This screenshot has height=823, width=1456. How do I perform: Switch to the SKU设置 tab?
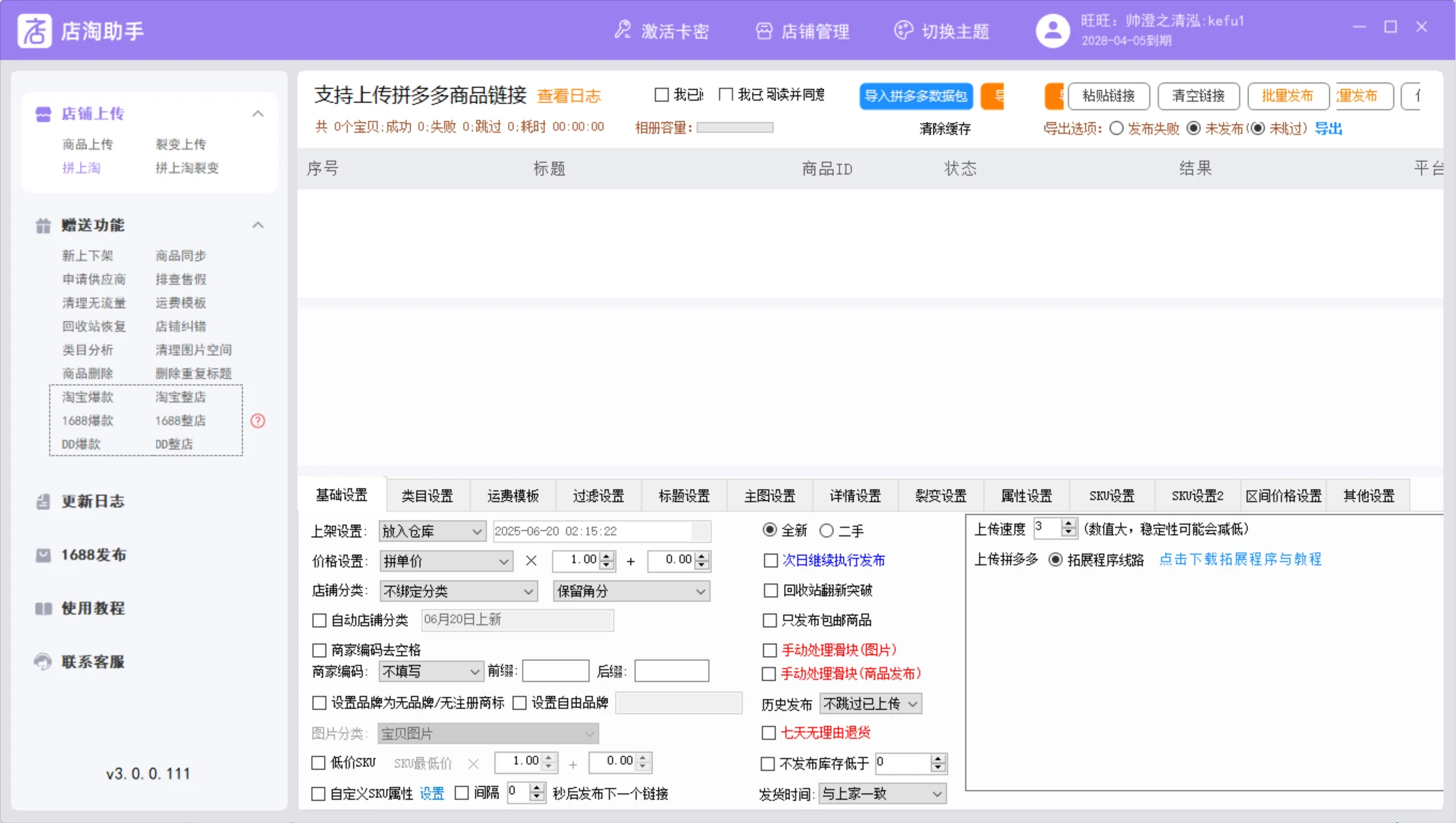(x=1112, y=496)
